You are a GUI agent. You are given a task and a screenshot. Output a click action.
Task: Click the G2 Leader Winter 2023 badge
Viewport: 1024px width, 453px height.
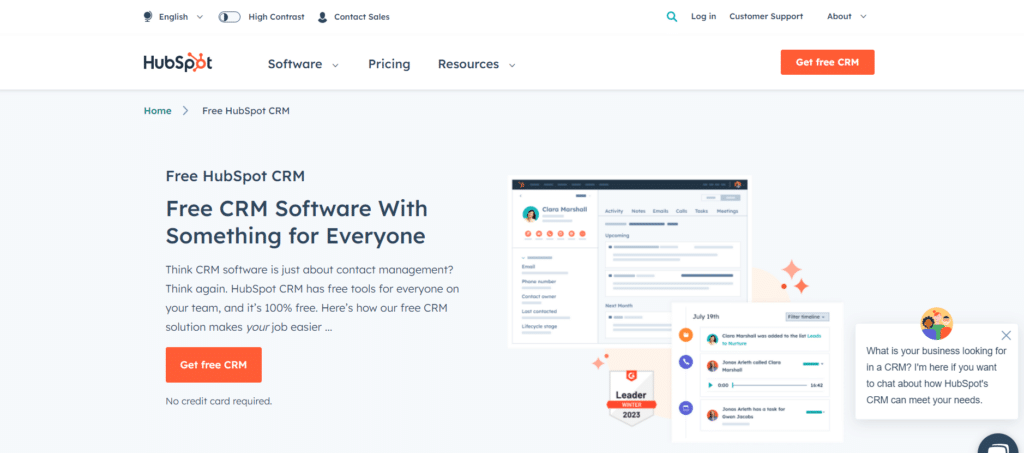click(631, 398)
